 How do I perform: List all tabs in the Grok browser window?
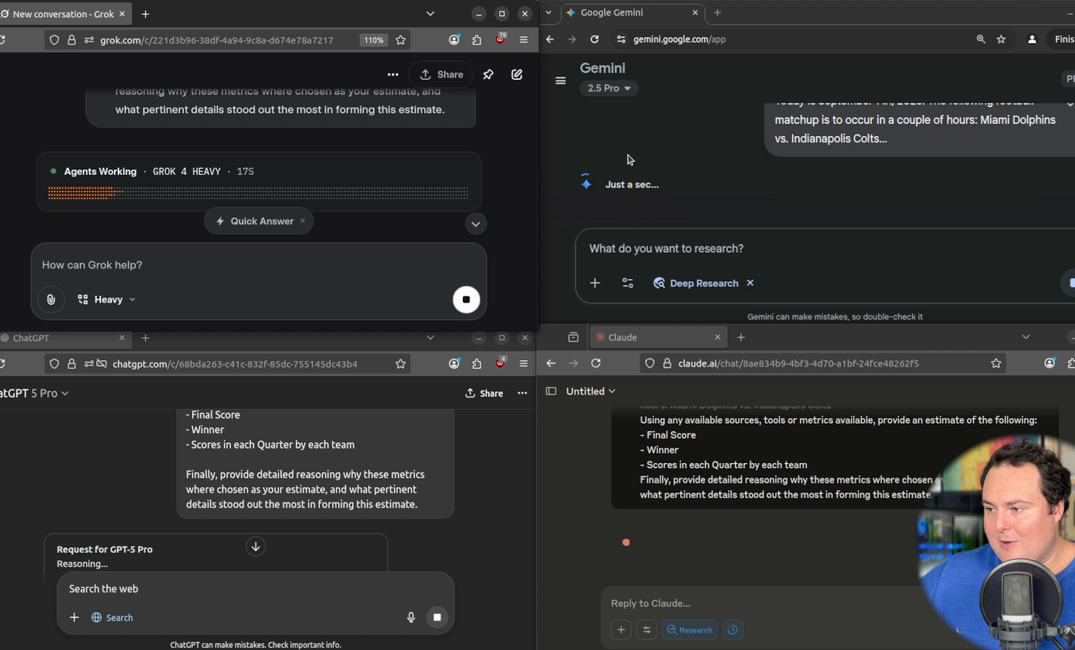pyautogui.click(x=430, y=14)
